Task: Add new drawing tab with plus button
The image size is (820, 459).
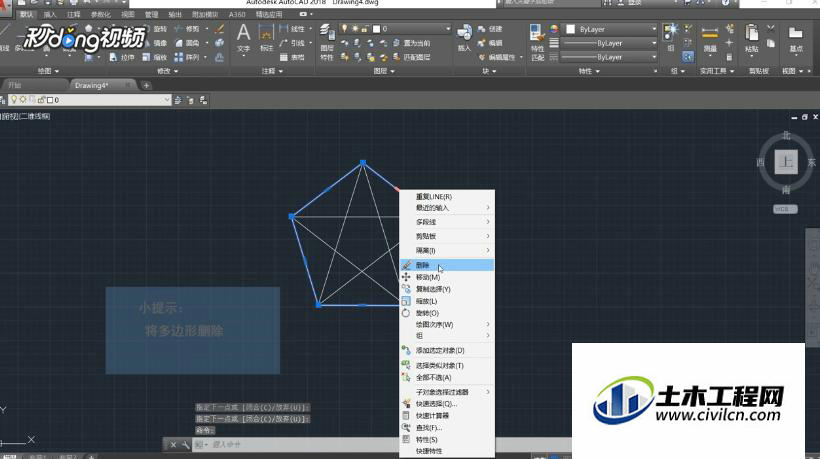Action: coord(146,85)
